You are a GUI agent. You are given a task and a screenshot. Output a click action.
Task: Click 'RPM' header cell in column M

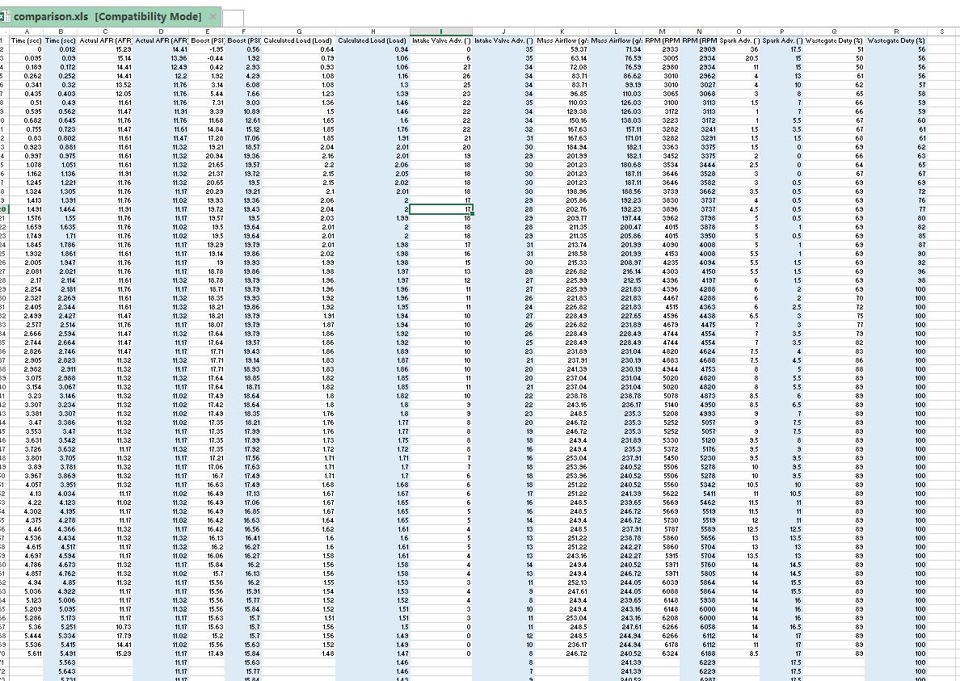pyautogui.click(x=662, y=40)
